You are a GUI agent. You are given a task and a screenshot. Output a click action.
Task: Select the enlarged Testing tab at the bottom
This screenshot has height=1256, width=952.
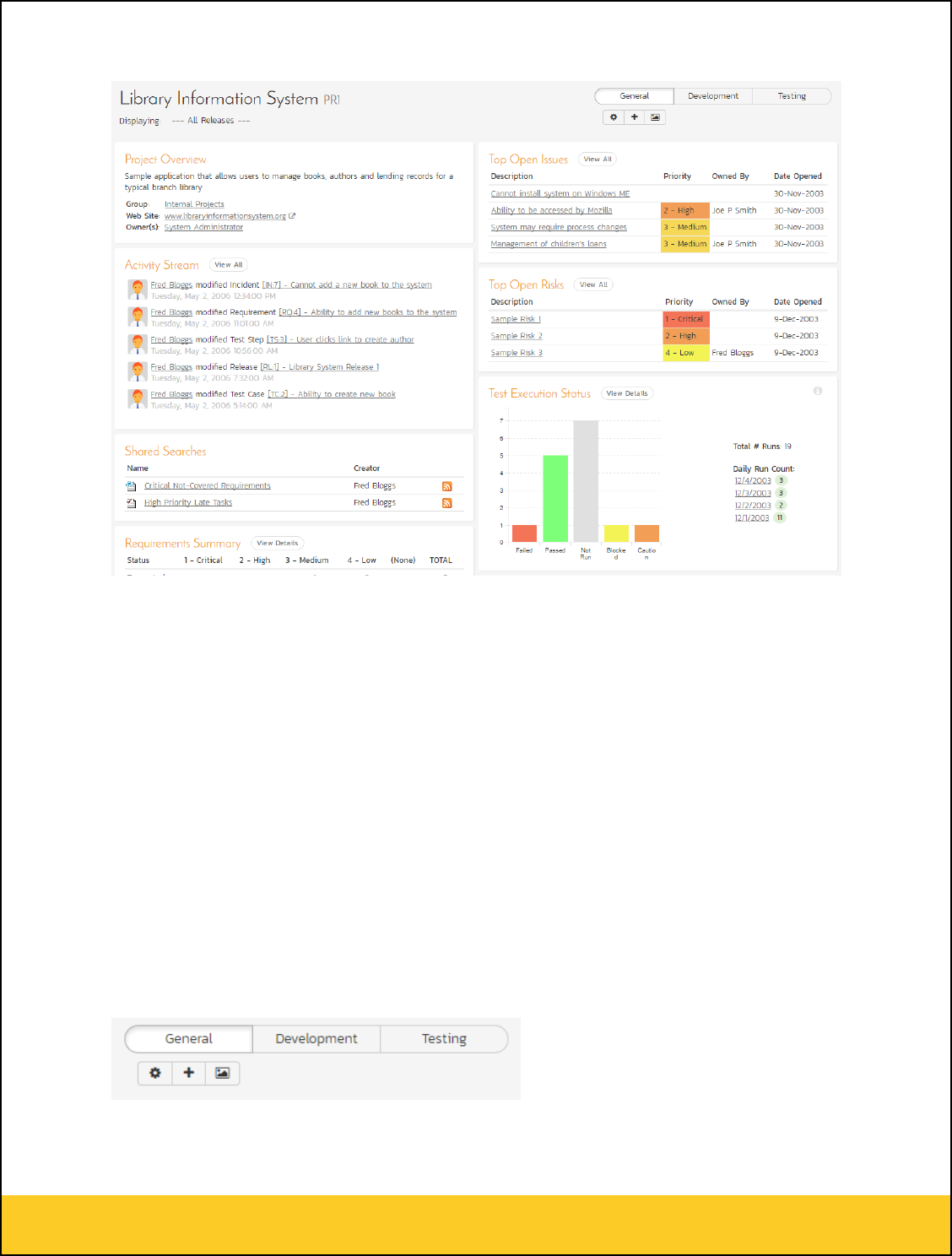coord(444,1039)
